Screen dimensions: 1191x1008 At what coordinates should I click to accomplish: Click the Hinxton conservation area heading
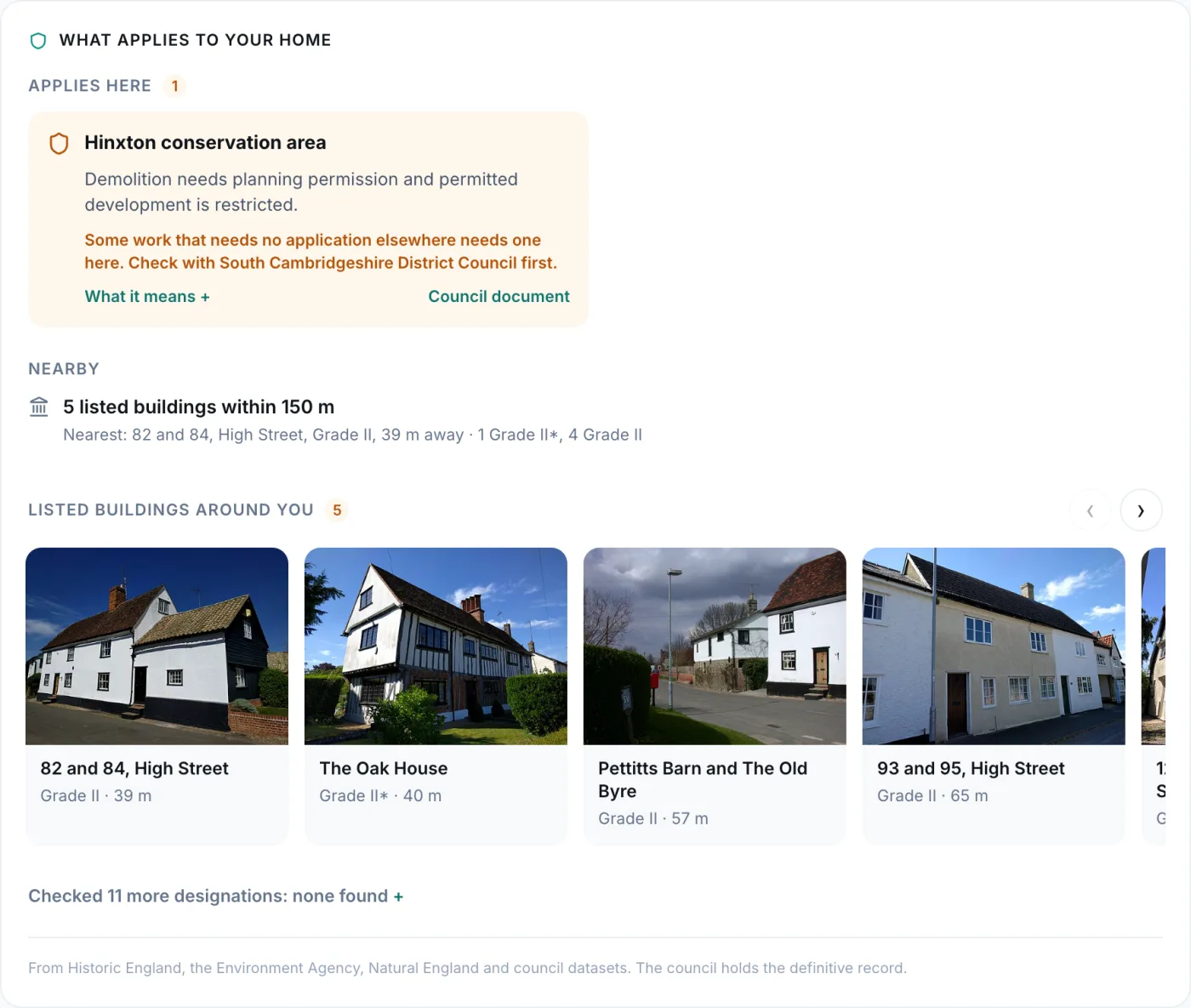205,143
